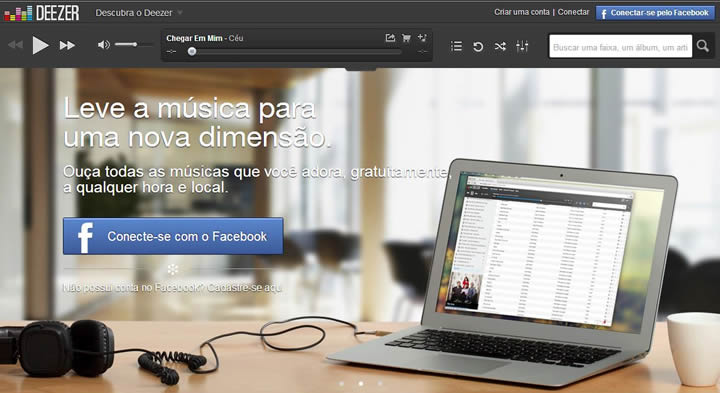Click Conectar-se pelo Facebook button in header
The image size is (720, 393).
[x=655, y=13]
